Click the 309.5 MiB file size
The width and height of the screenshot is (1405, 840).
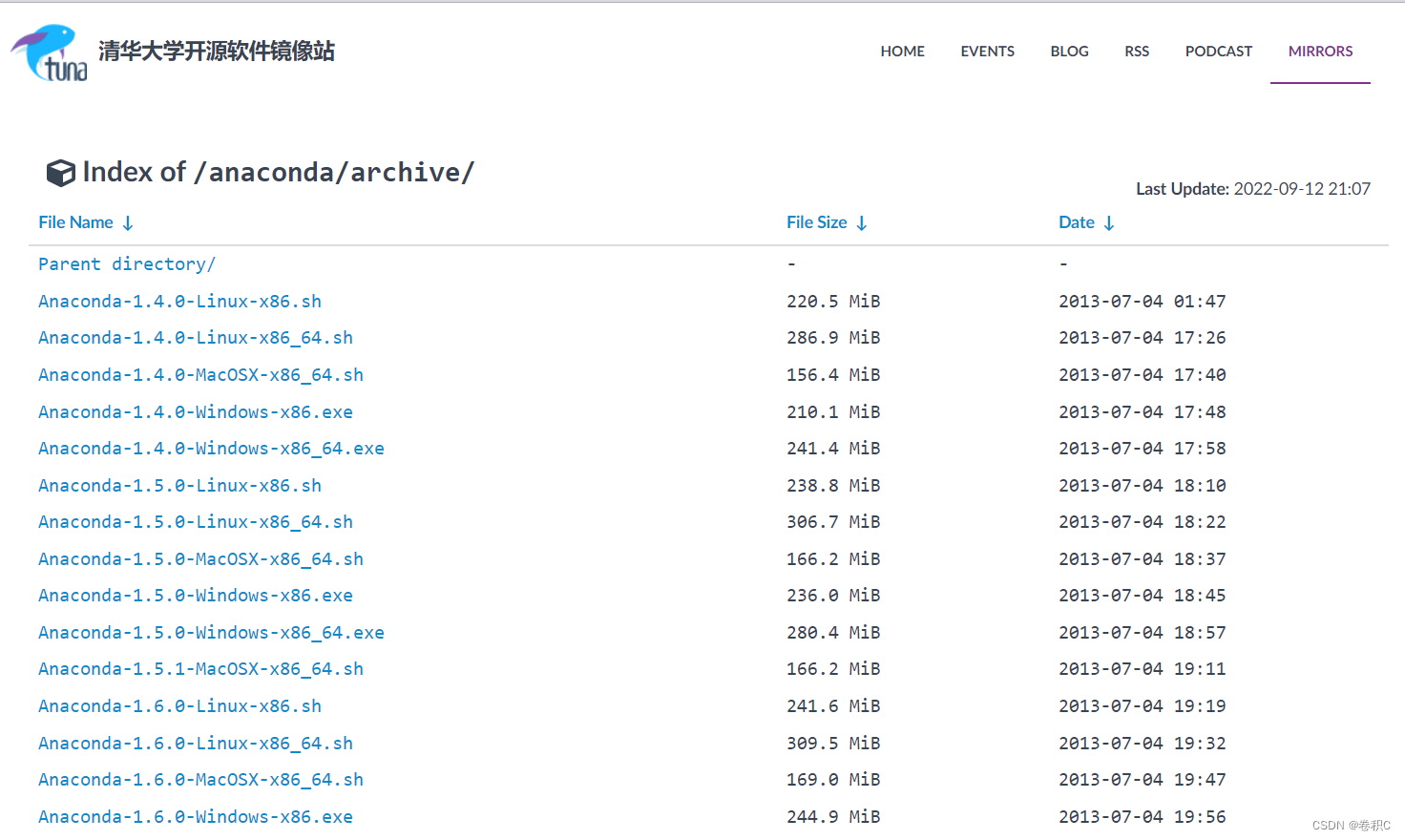833,744
